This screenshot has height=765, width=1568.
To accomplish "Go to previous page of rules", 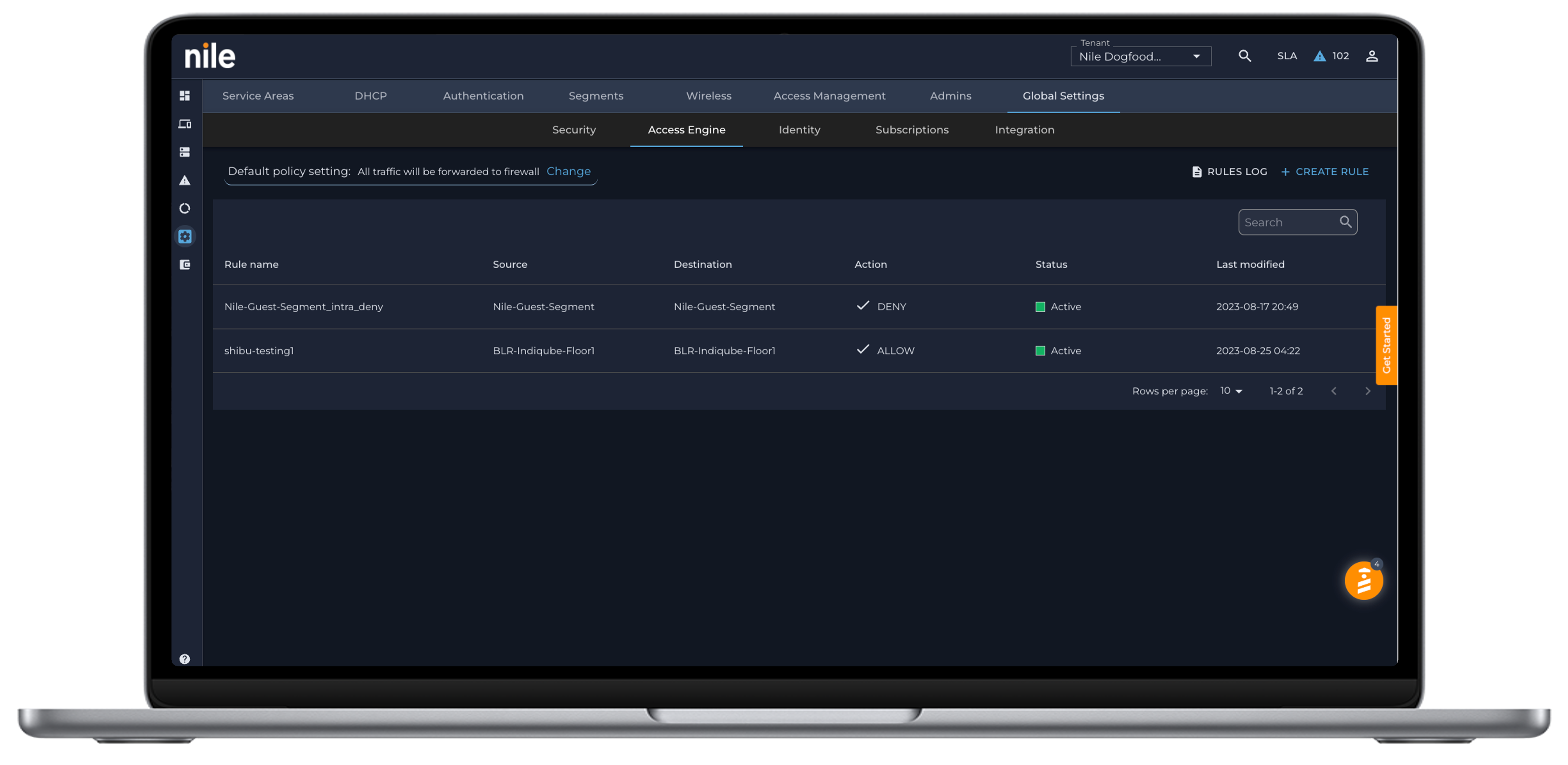I will point(1333,391).
